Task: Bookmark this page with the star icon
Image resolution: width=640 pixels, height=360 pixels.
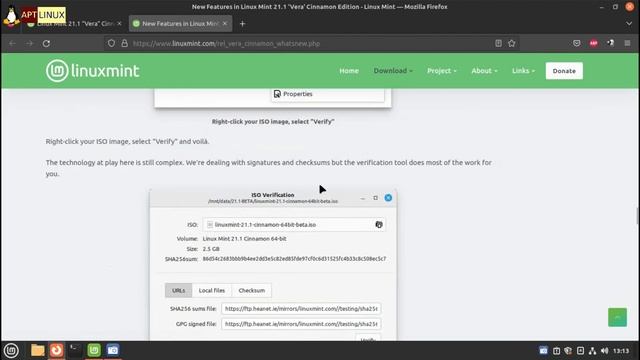Action: (512, 43)
